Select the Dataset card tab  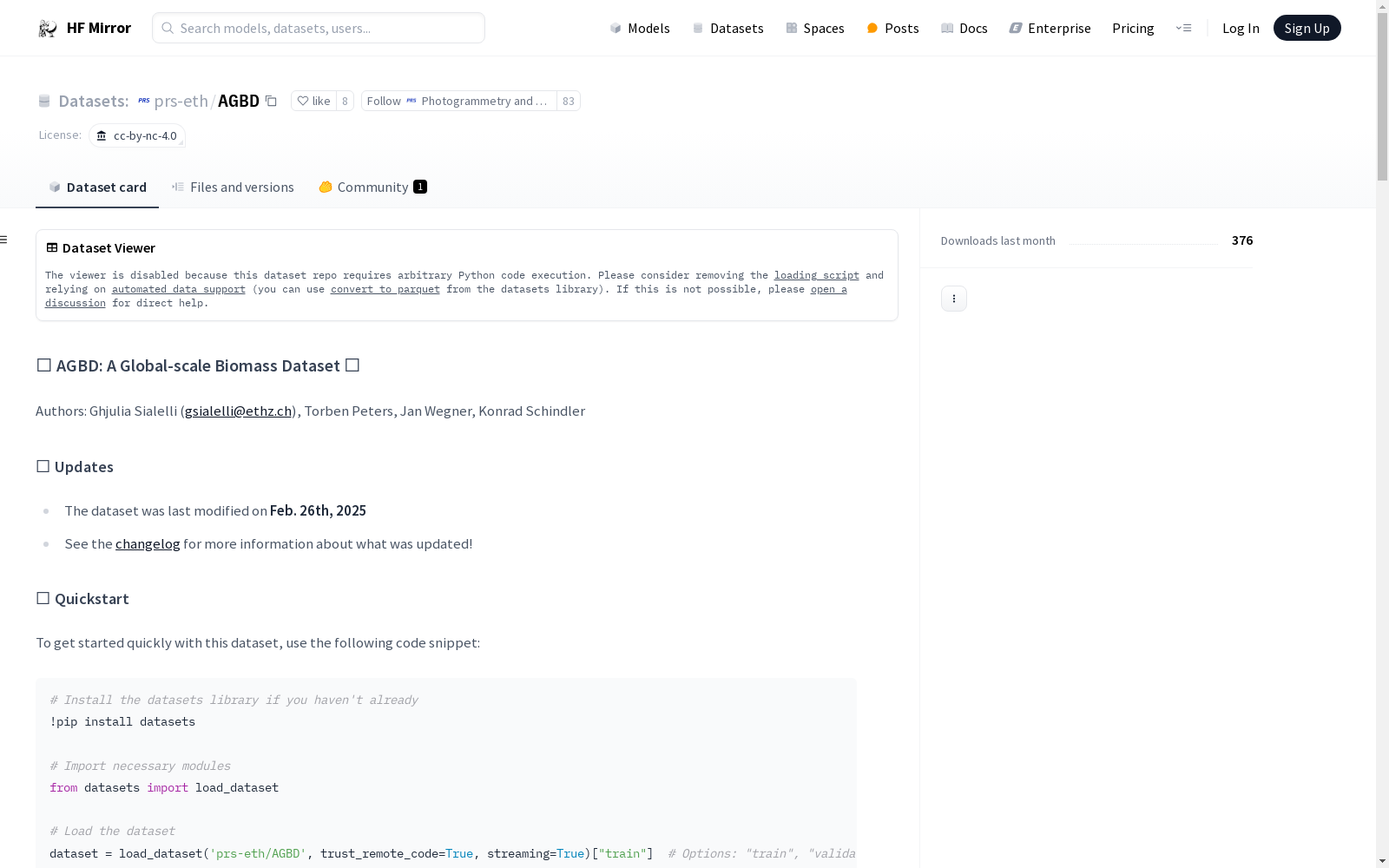tap(97, 187)
